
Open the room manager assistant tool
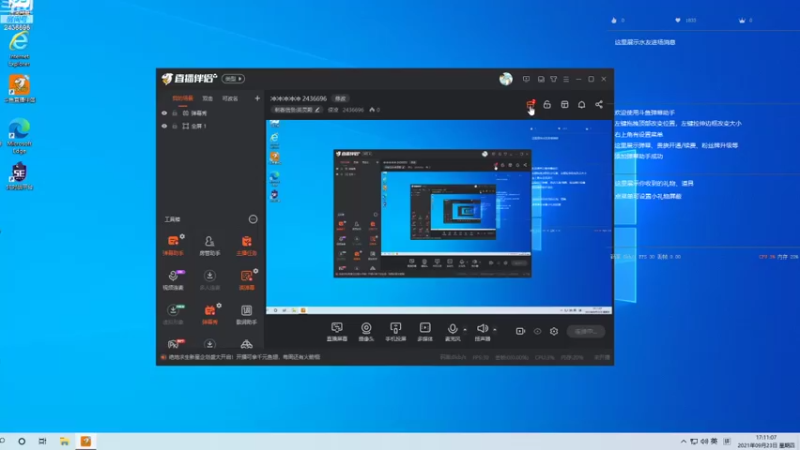[209, 245]
